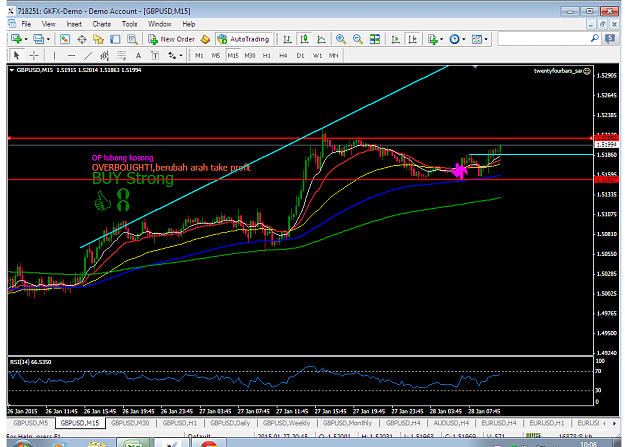Zoom in on the chart
Image resolution: width=625 pixels, height=447 pixels.
pyautogui.click(x=341, y=39)
